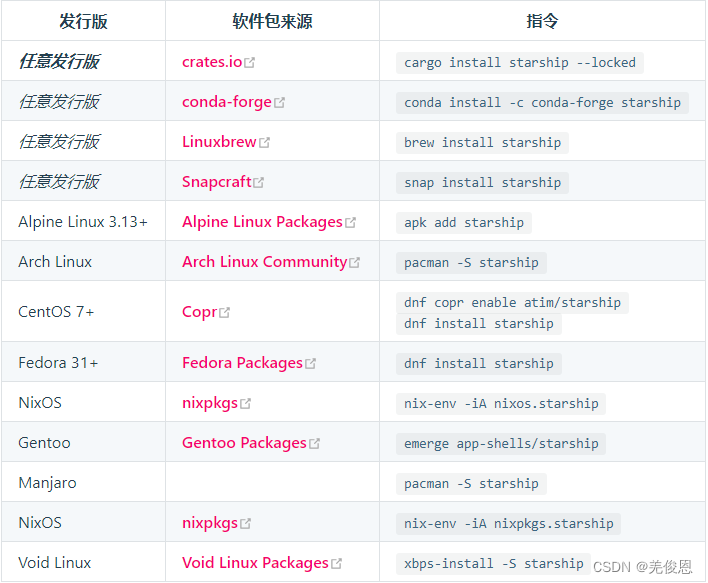This screenshot has height=583, width=708.
Task: Click external-link icon beside Gentoo Packages
Action: 314,443
